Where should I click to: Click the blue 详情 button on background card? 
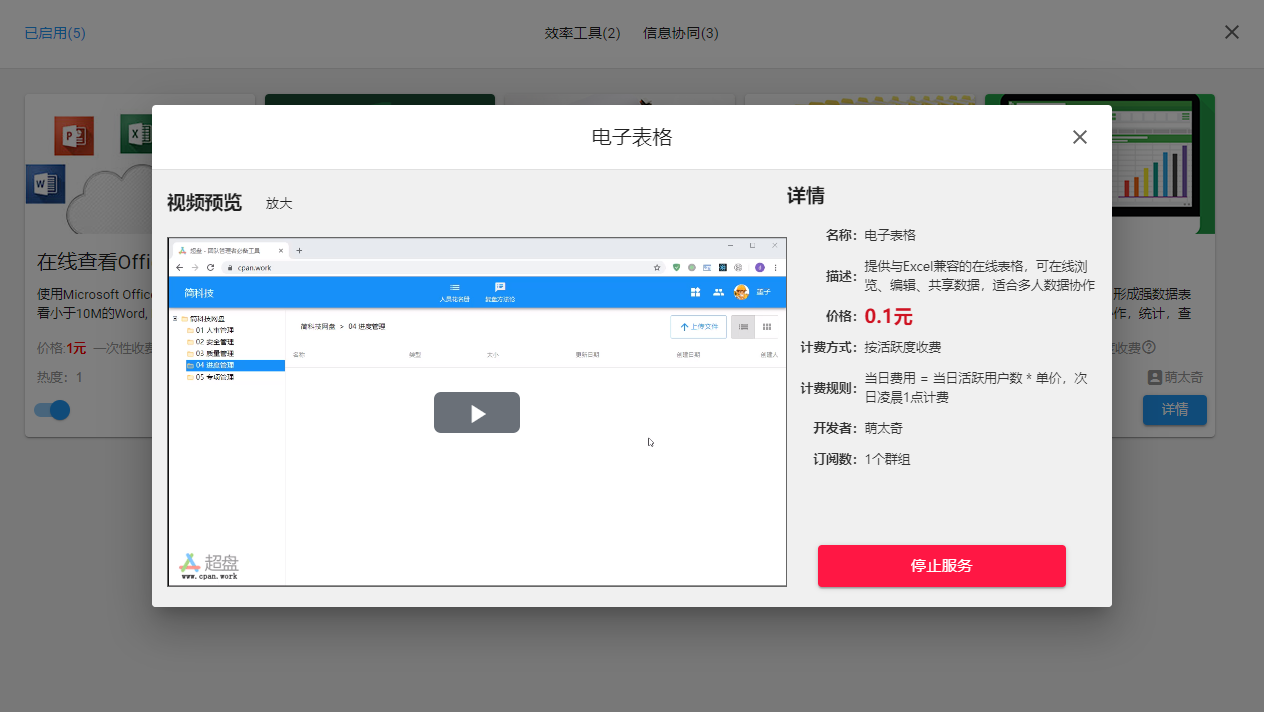tap(1174, 410)
